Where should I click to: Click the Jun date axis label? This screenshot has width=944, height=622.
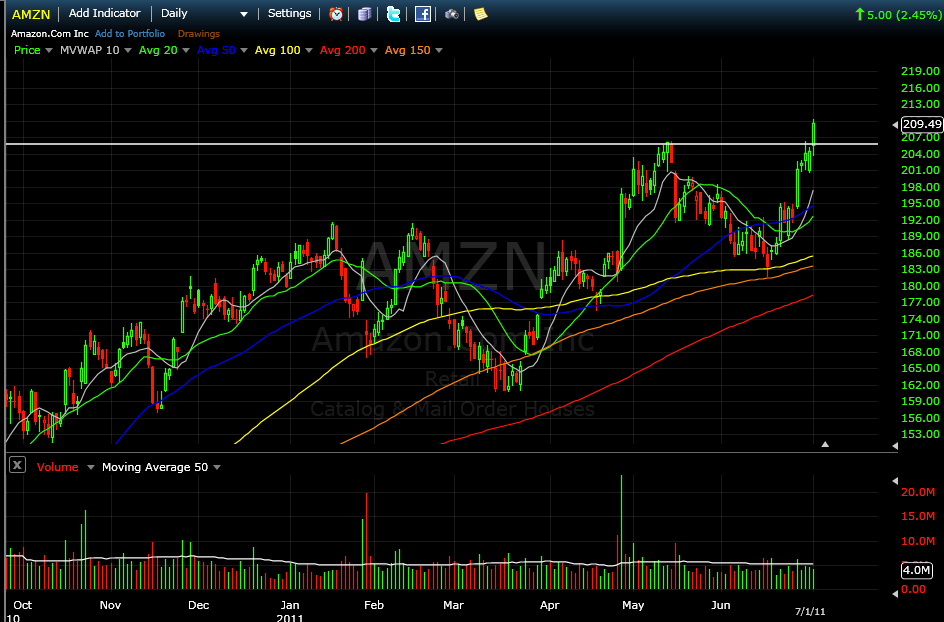tap(721, 605)
